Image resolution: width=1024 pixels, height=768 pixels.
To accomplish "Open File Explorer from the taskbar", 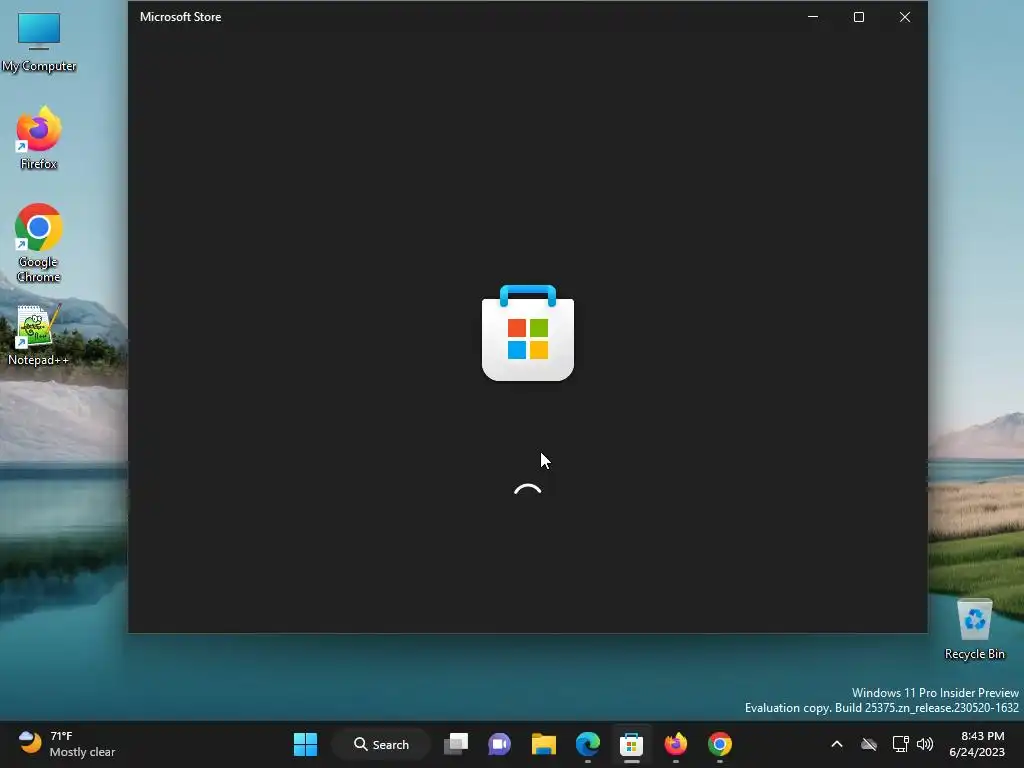I will coord(543,744).
